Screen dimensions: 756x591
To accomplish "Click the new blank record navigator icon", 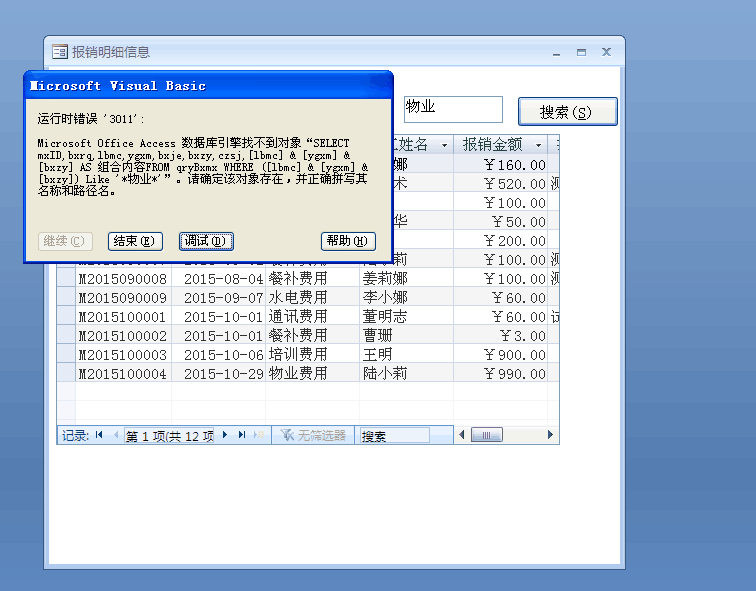I will 259,435.
